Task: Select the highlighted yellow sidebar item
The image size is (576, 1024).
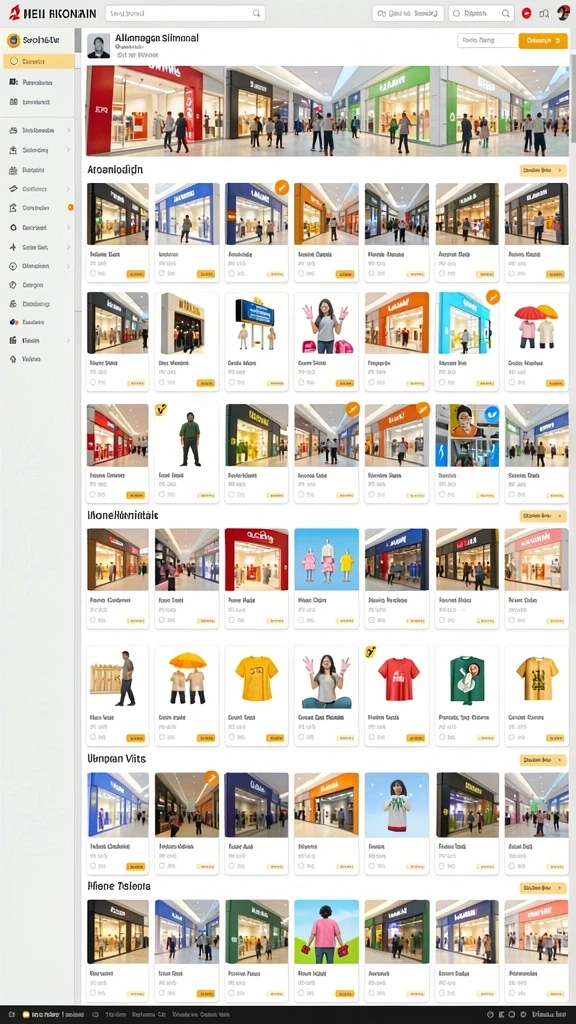Action: coord(39,61)
